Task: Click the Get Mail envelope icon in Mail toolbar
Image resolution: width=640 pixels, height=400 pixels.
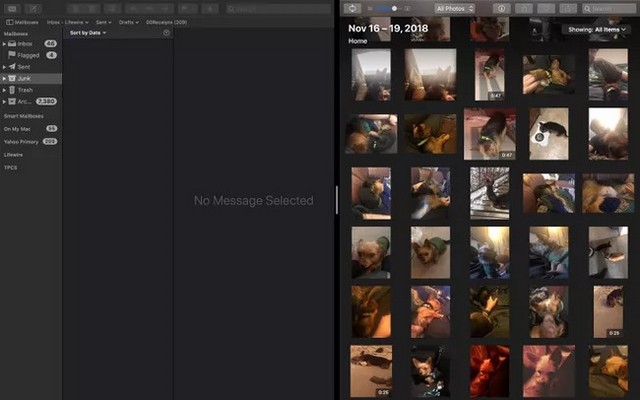Action: [x=12, y=8]
